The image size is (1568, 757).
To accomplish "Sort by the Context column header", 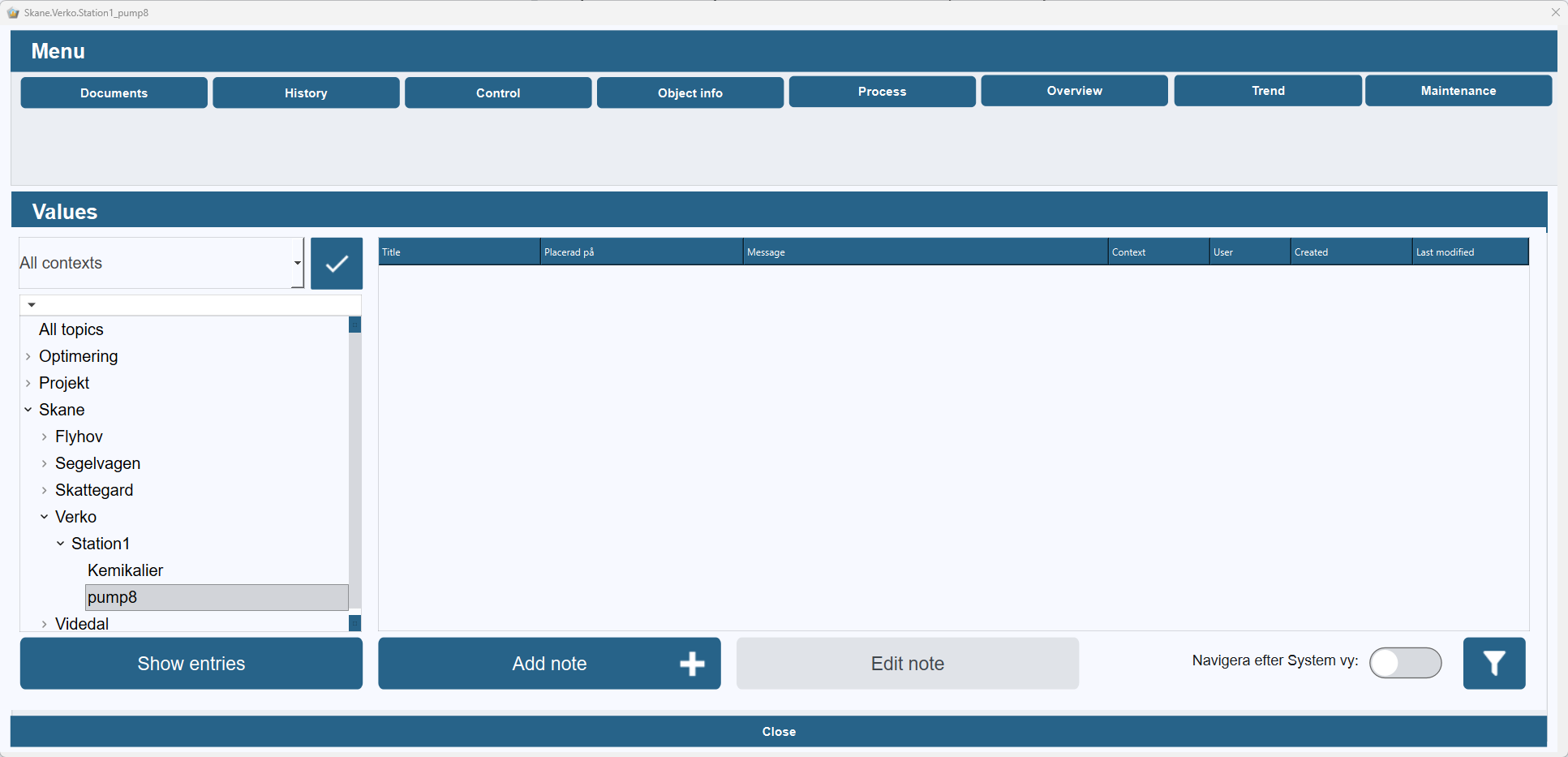I will 1158,252.
